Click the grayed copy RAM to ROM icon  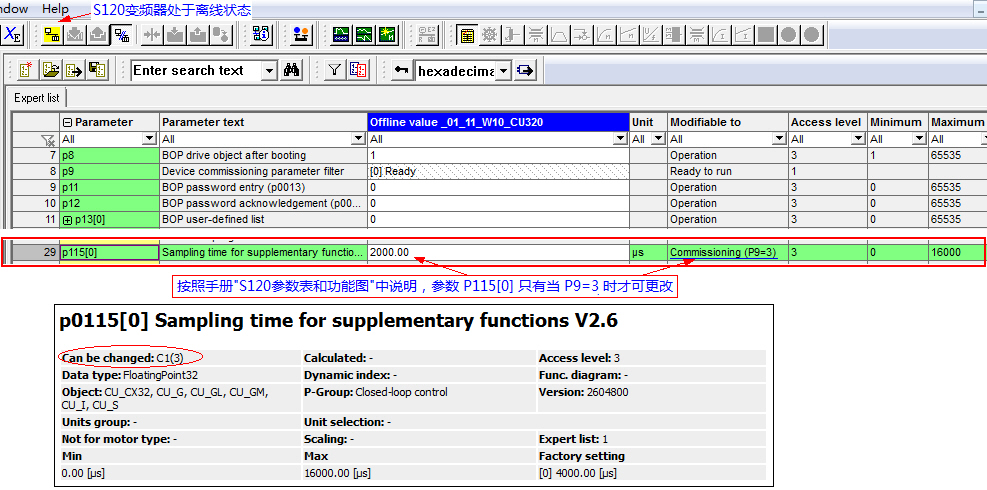coord(221,35)
